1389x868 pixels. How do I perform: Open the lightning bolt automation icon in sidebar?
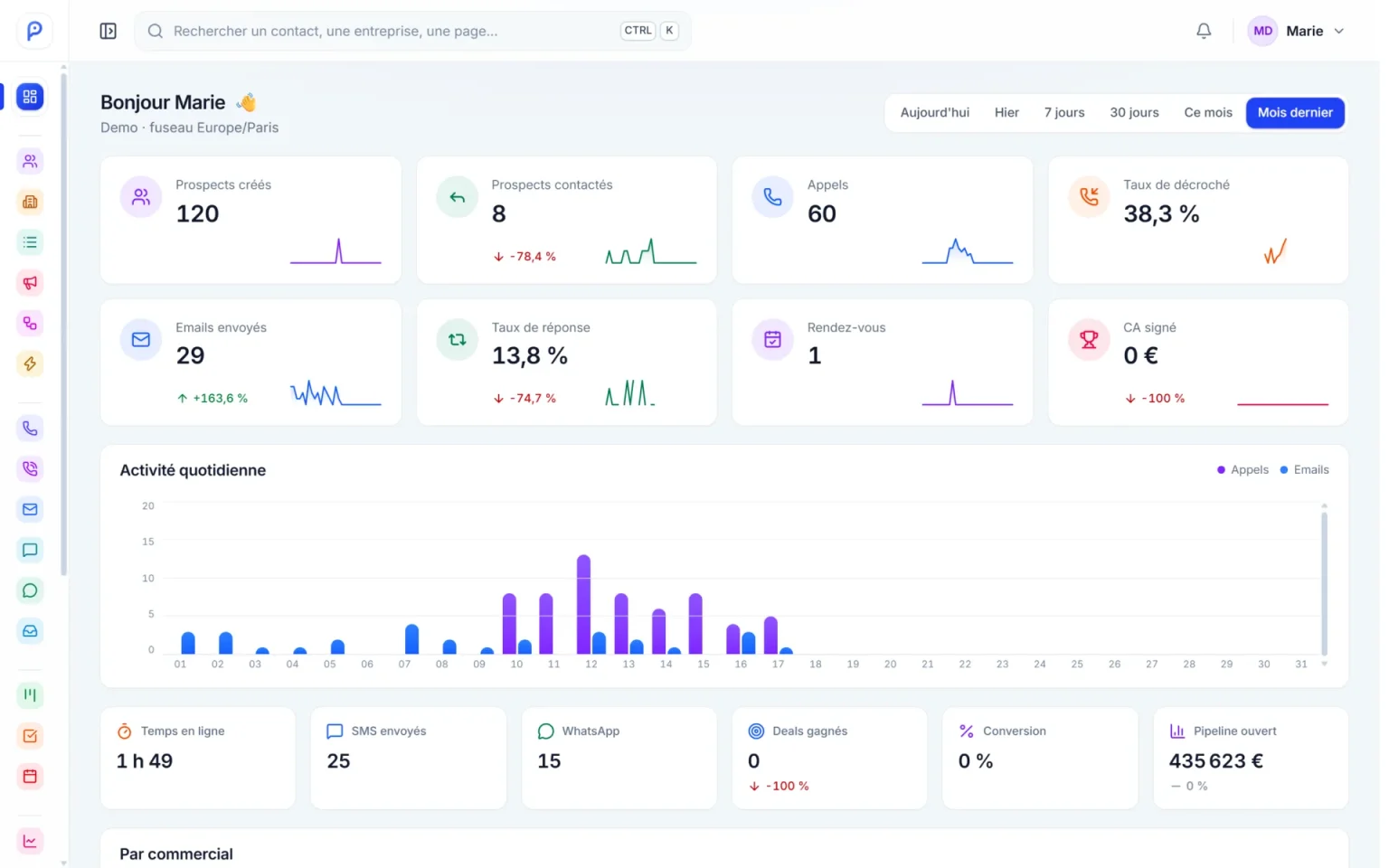[30, 363]
